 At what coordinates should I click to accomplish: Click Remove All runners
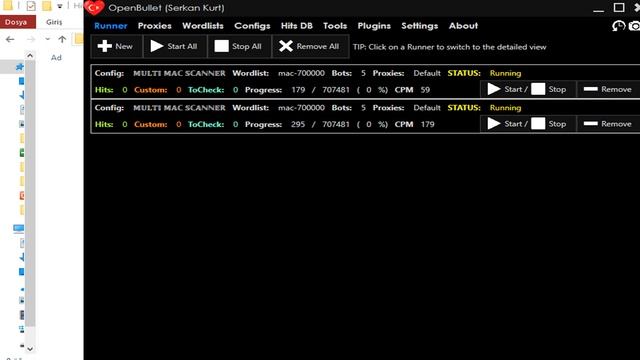point(310,46)
